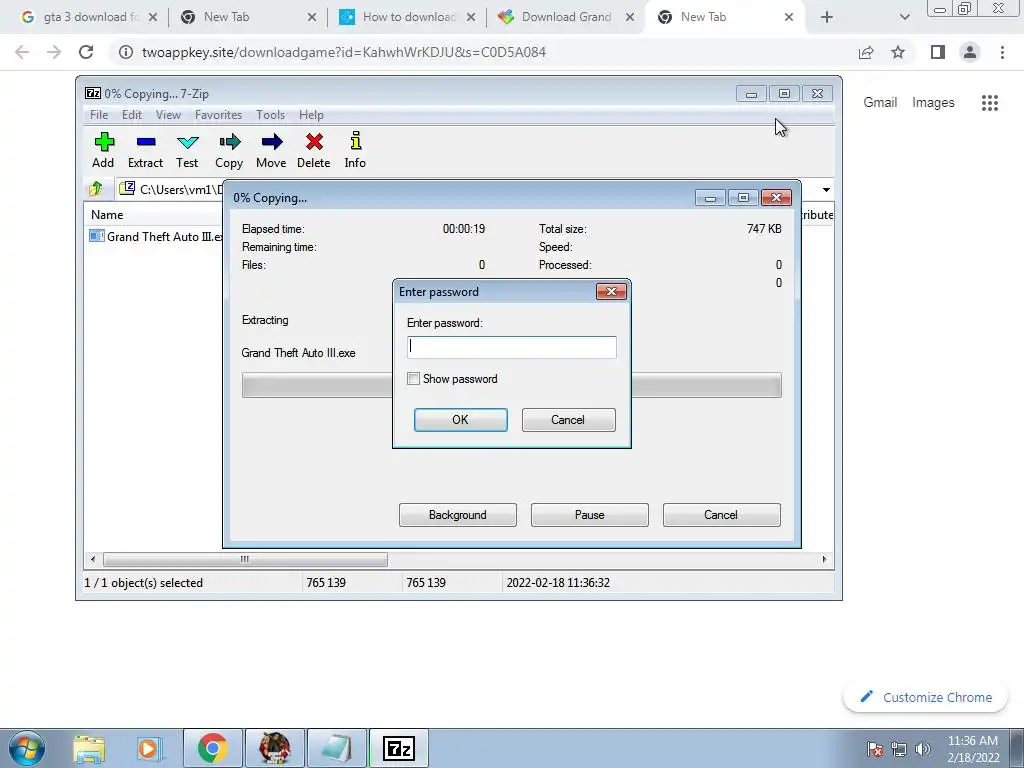
Task: Open the Tools menu in 7-Zip
Action: coord(270,115)
